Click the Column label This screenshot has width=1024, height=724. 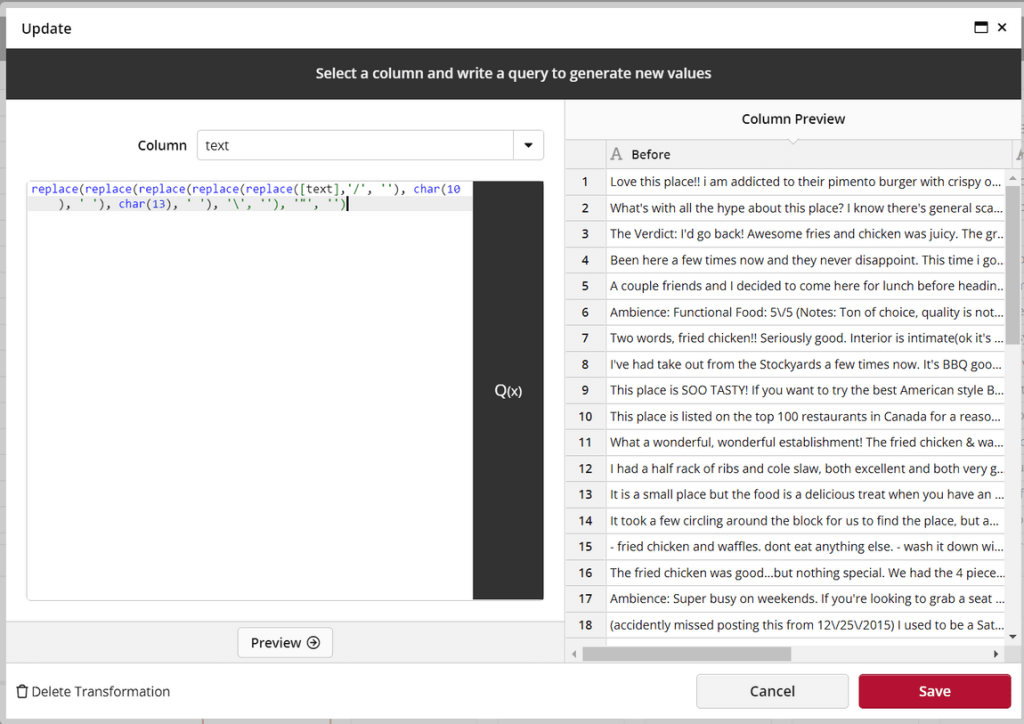162,145
